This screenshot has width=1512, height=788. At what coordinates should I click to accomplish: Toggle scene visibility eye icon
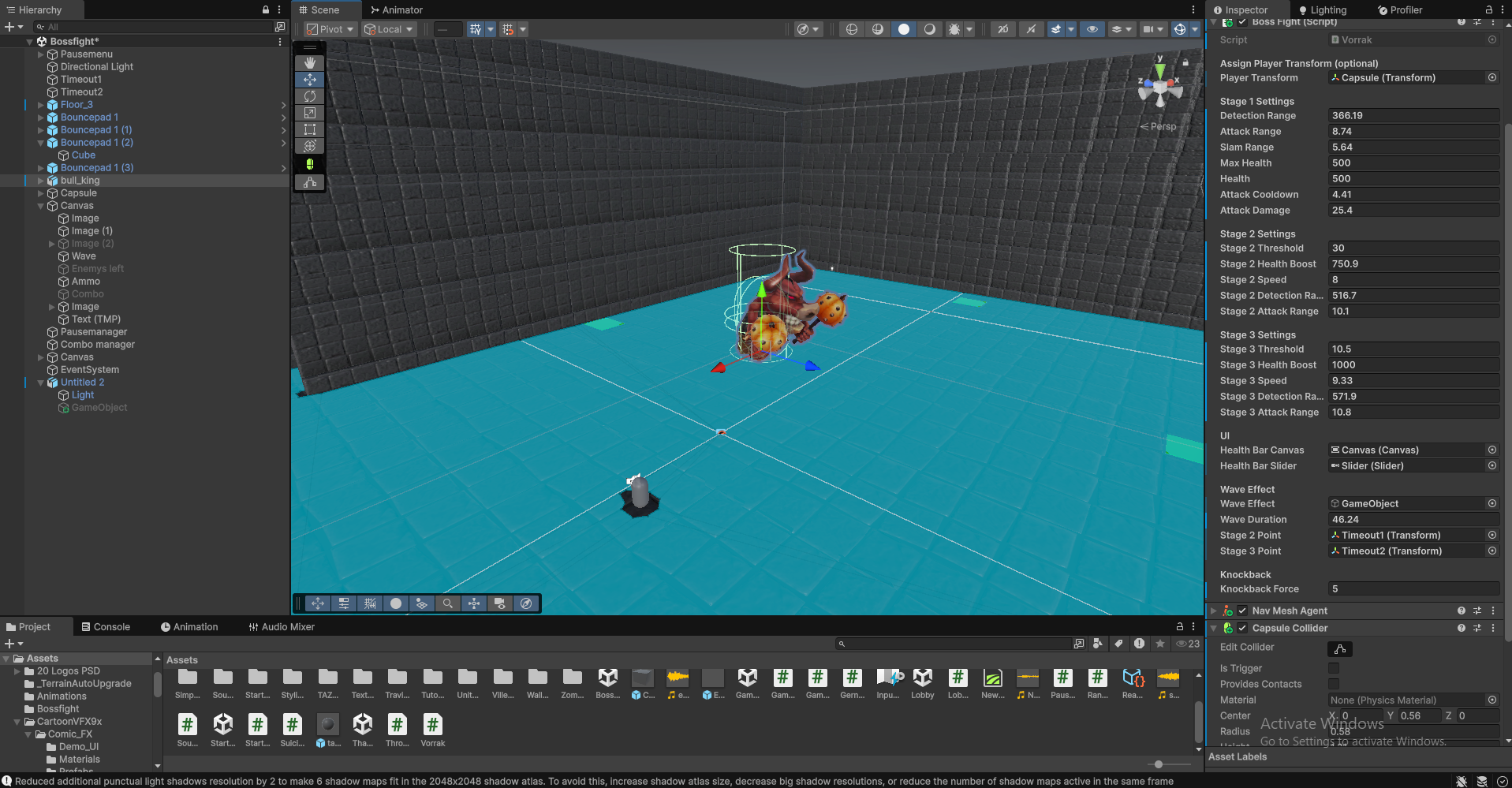[x=1092, y=29]
